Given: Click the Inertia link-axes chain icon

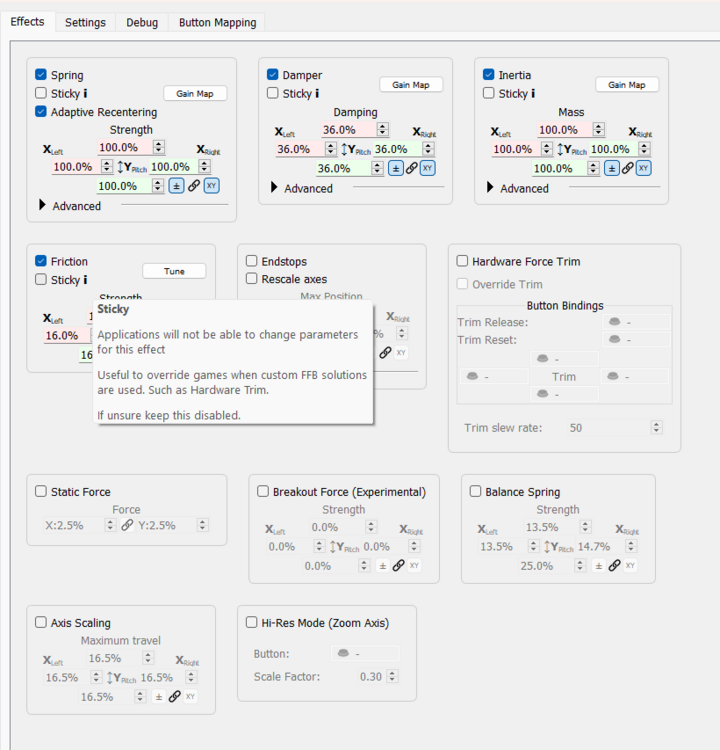Looking at the screenshot, I should (x=627, y=168).
